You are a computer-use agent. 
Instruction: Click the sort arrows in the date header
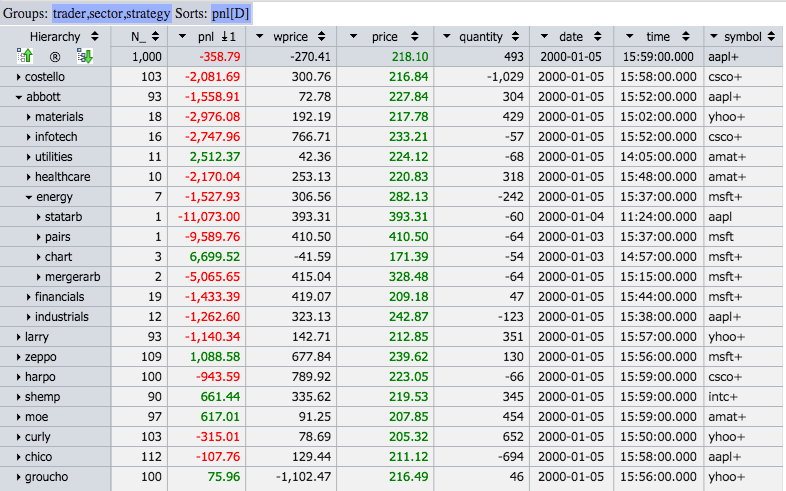tap(597, 37)
